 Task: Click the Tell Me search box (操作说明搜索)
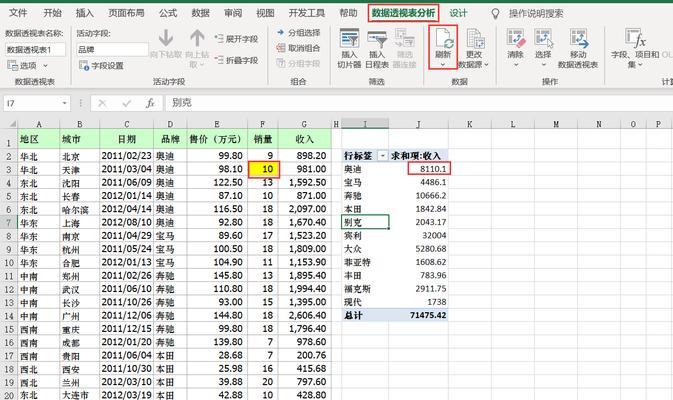(x=536, y=14)
